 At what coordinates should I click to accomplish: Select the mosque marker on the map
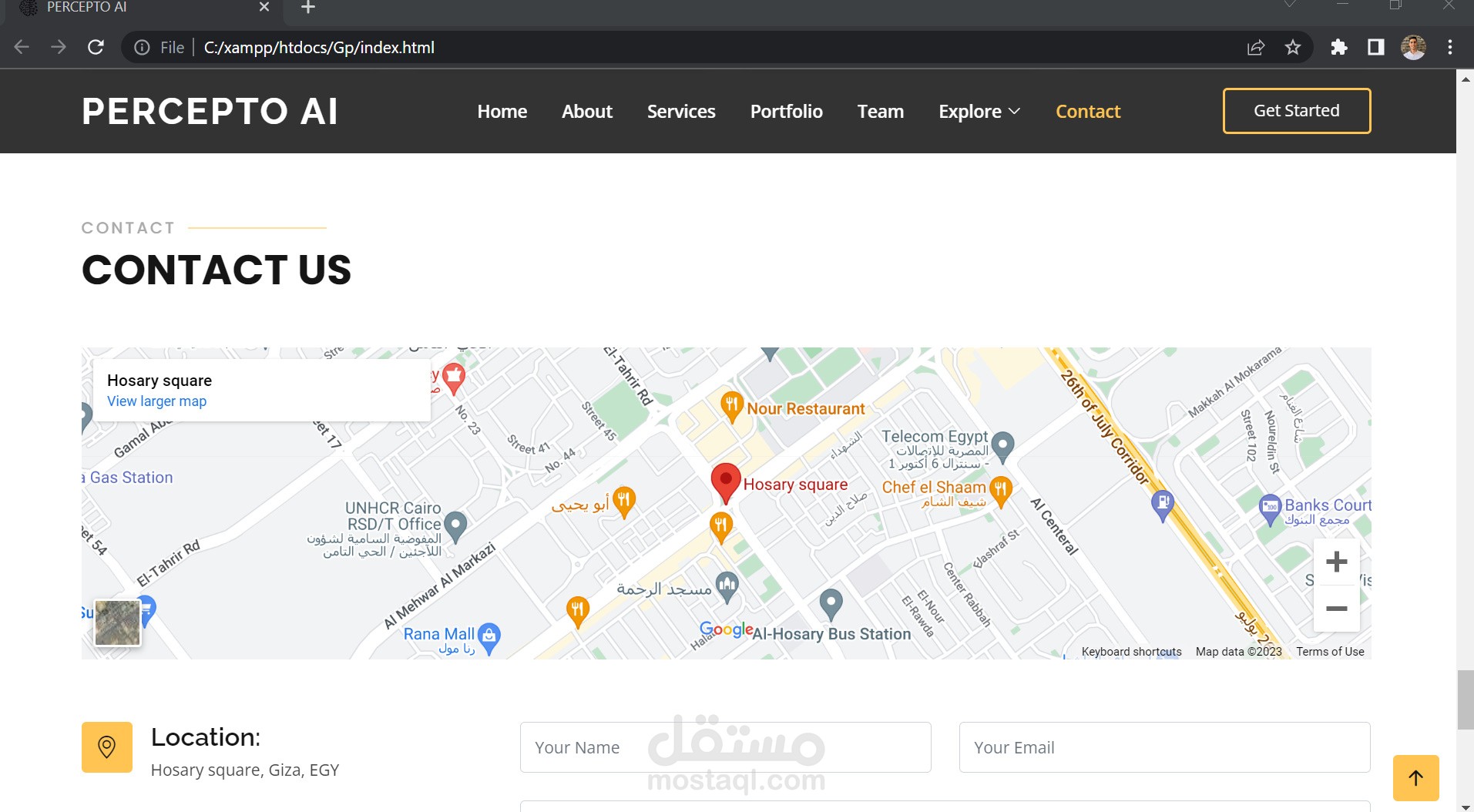click(x=727, y=586)
